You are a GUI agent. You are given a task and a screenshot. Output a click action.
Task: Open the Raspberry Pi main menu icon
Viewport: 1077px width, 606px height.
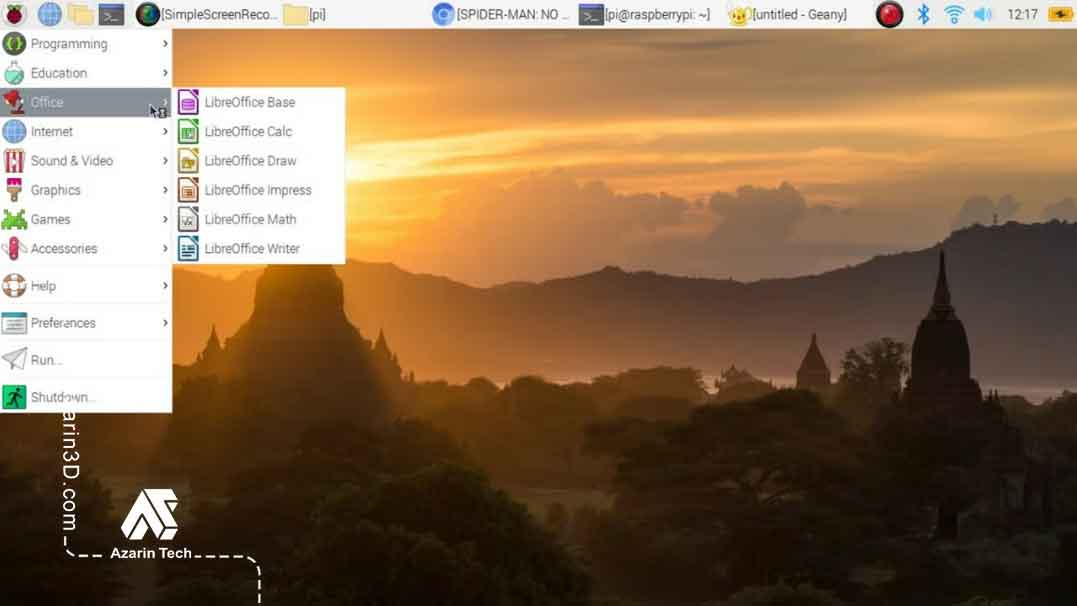[x=15, y=14]
